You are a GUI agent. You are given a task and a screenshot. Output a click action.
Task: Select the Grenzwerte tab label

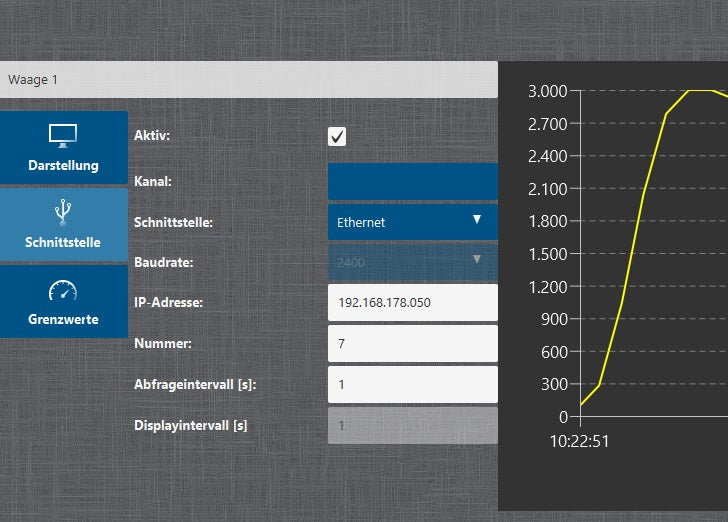coord(63,320)
